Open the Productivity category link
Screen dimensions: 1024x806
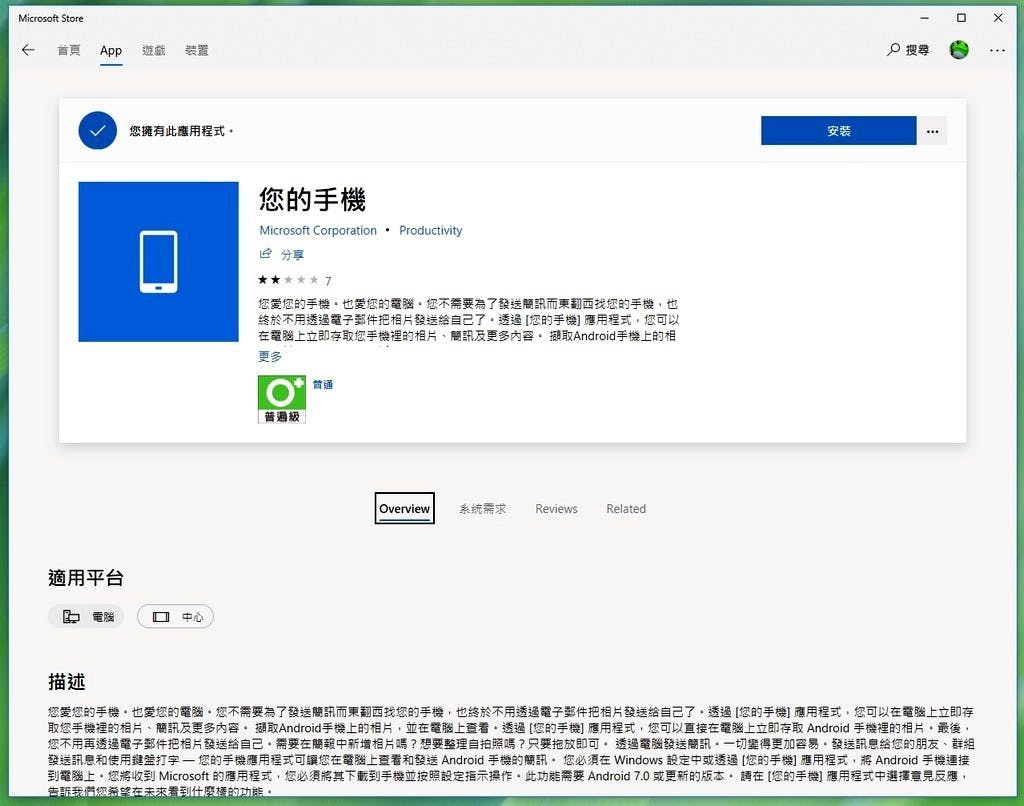tap(430, 231)
